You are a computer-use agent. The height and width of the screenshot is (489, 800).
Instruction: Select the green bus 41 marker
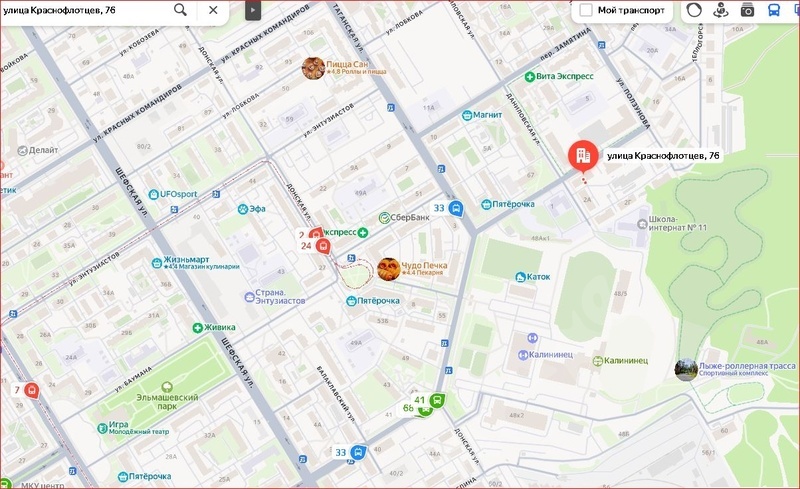pyautogui.click(x=438, y=400)
